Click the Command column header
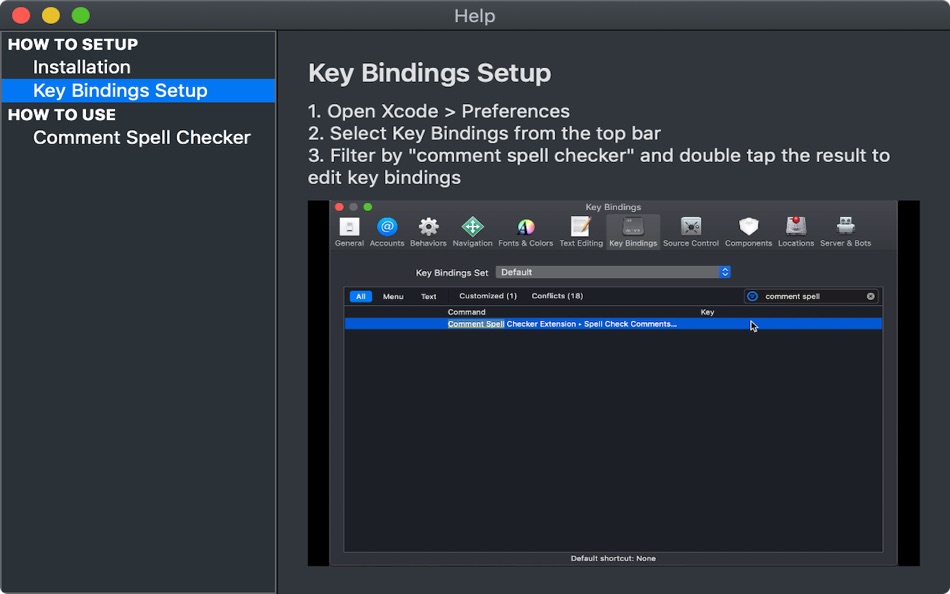The height and width of the screenshot is (594, 950). pyautogui.click(x=467, y=312)
